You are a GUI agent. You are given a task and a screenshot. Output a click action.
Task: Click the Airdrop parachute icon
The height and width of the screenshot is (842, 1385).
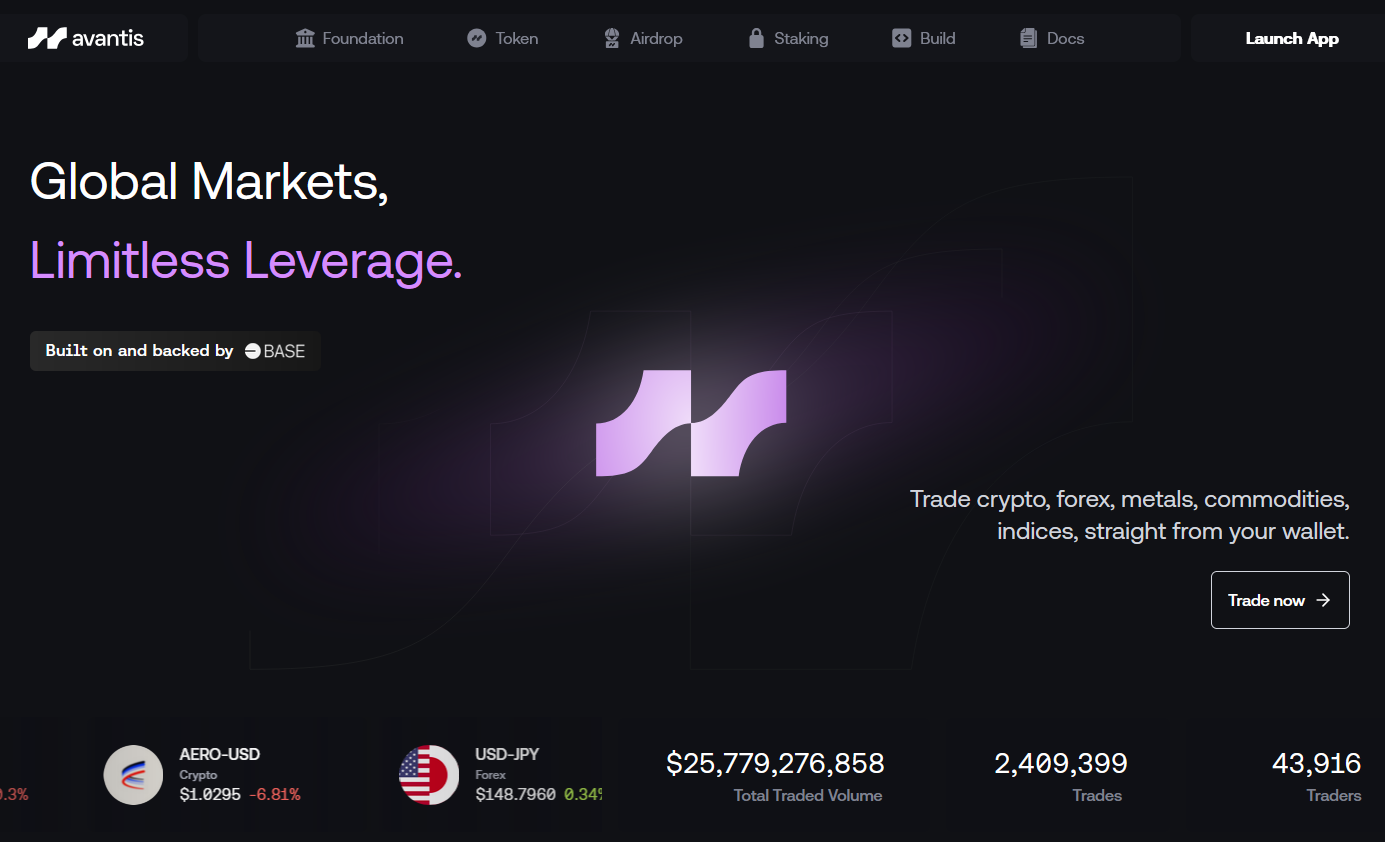[612, 39]
